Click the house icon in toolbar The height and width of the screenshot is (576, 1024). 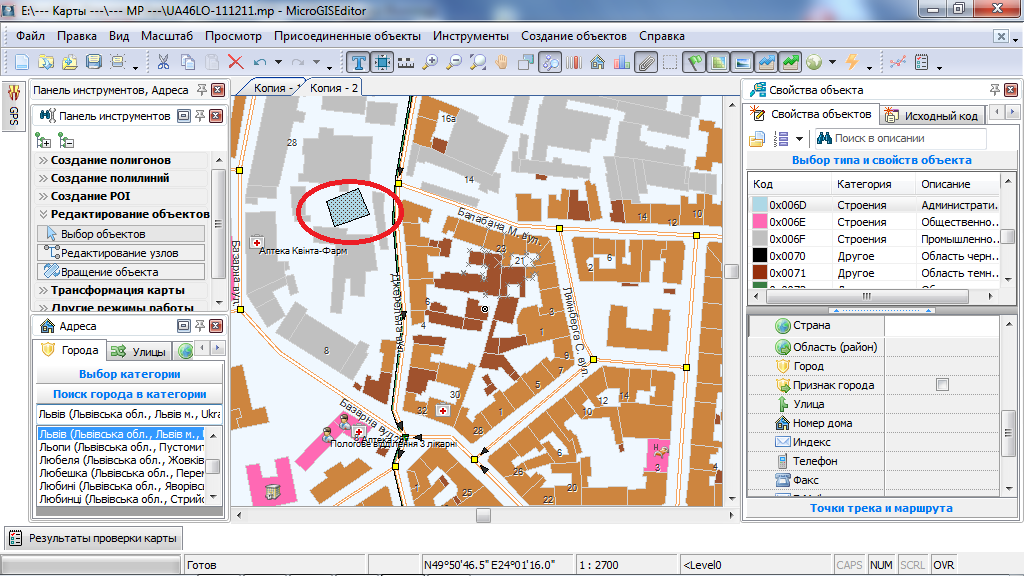[x=598, y=62]
